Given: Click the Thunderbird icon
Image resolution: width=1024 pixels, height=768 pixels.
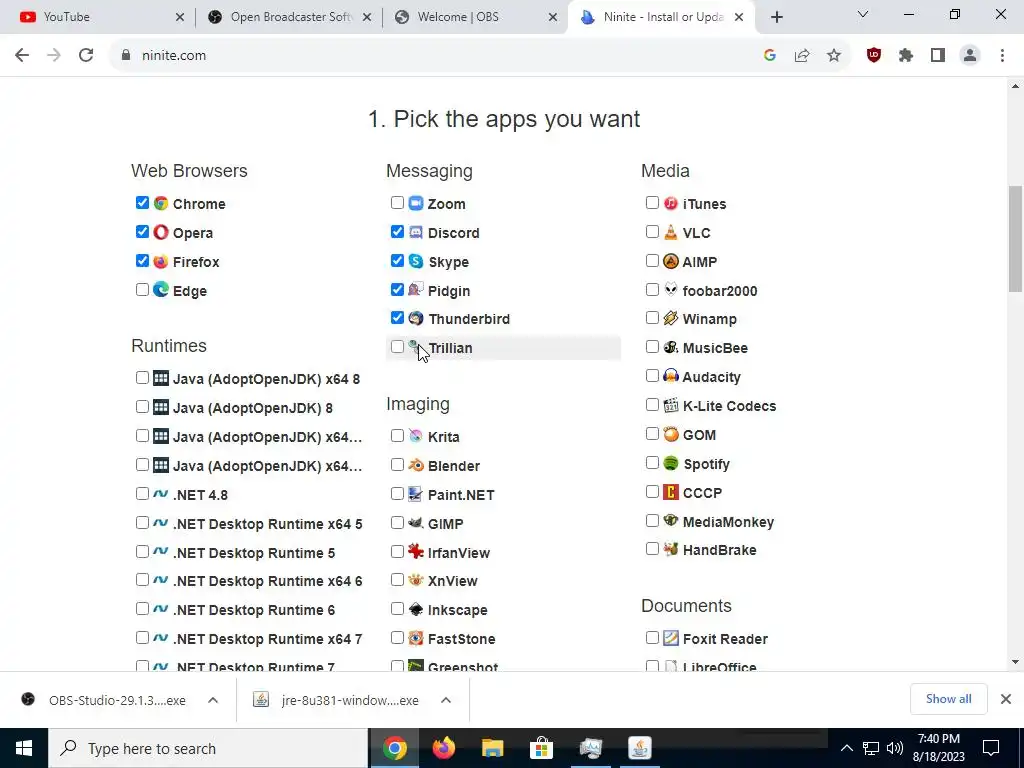Looking at the screenshot, I should (416, 319).
